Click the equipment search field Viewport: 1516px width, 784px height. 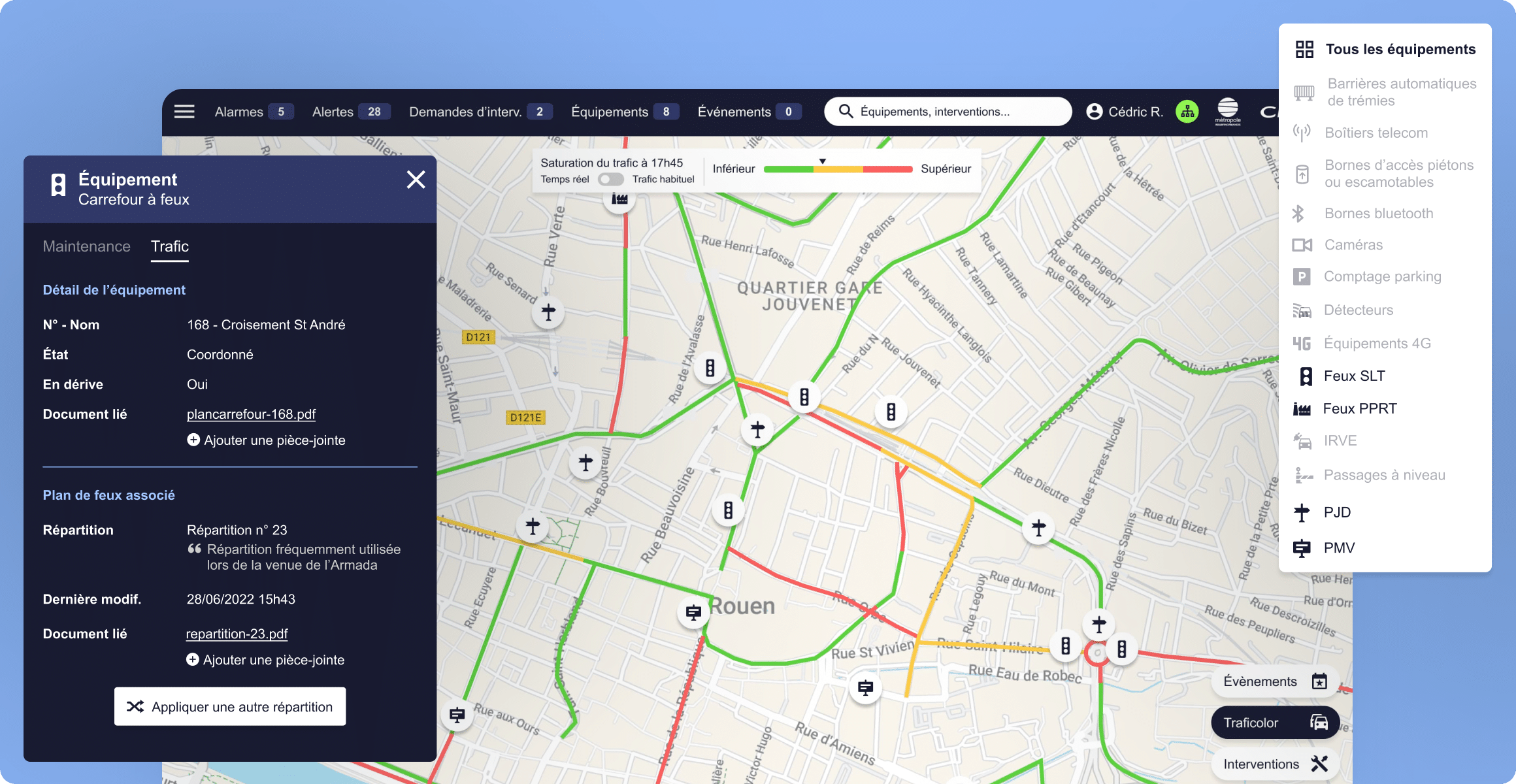point(947,112)
